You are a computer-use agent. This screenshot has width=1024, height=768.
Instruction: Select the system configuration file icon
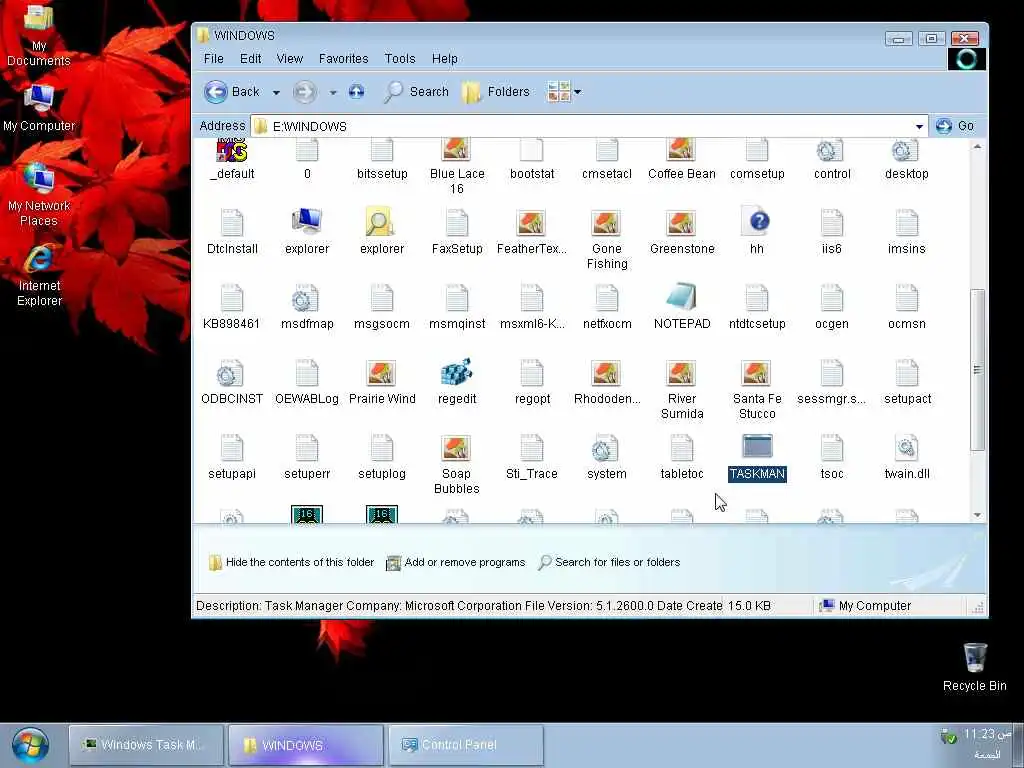pos(606,448)
